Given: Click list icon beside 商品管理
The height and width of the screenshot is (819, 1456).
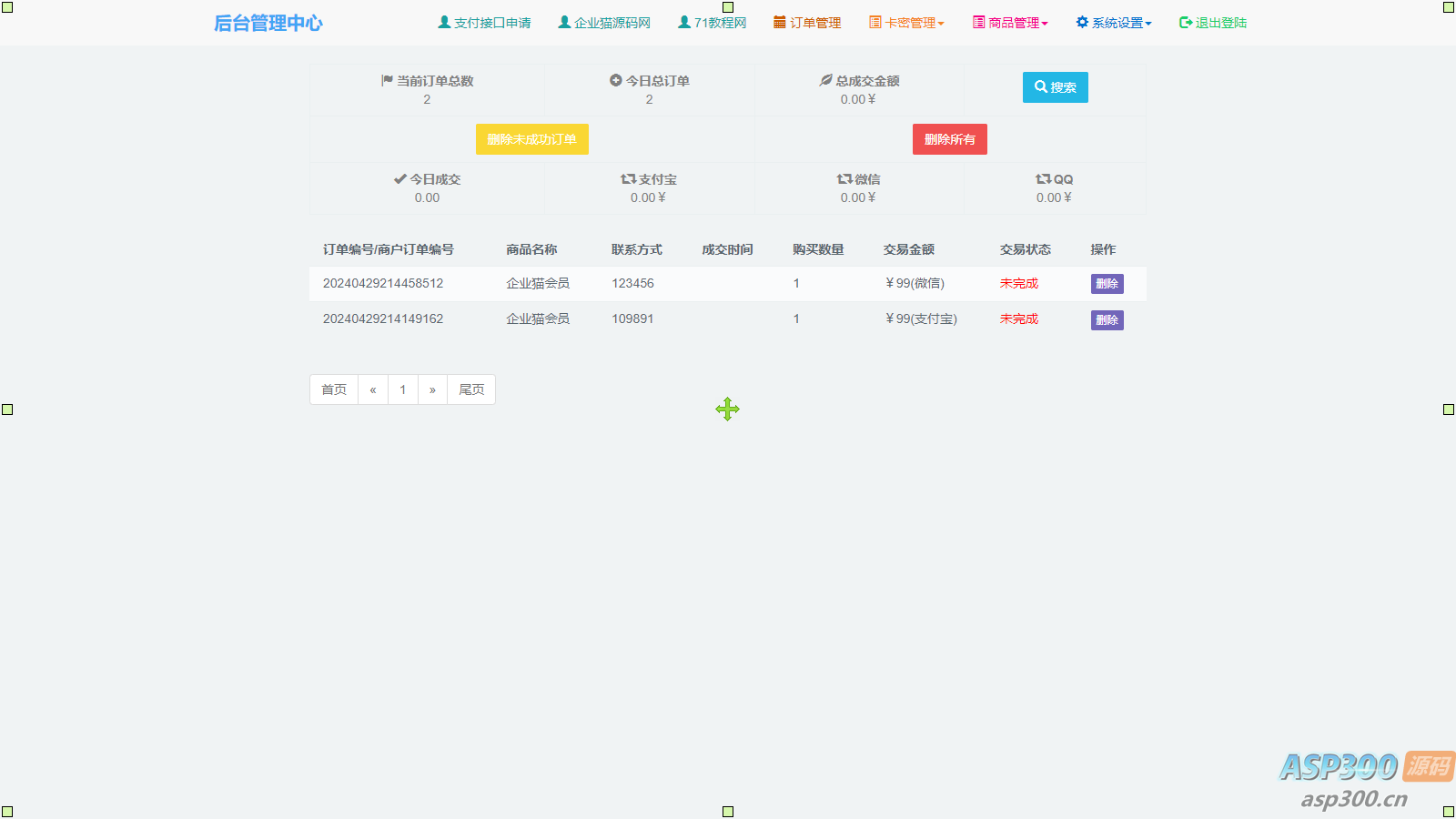Looking at the screenshot, I should pos(979,22).
